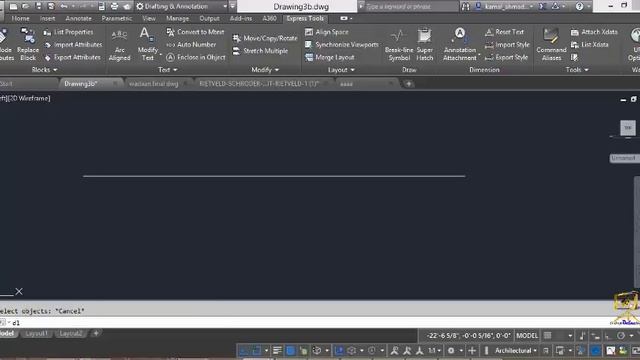Viewport: 640px width, 360px height.
Task: Expand the Blocks panel dropdown
Action: tap(44, 70)
